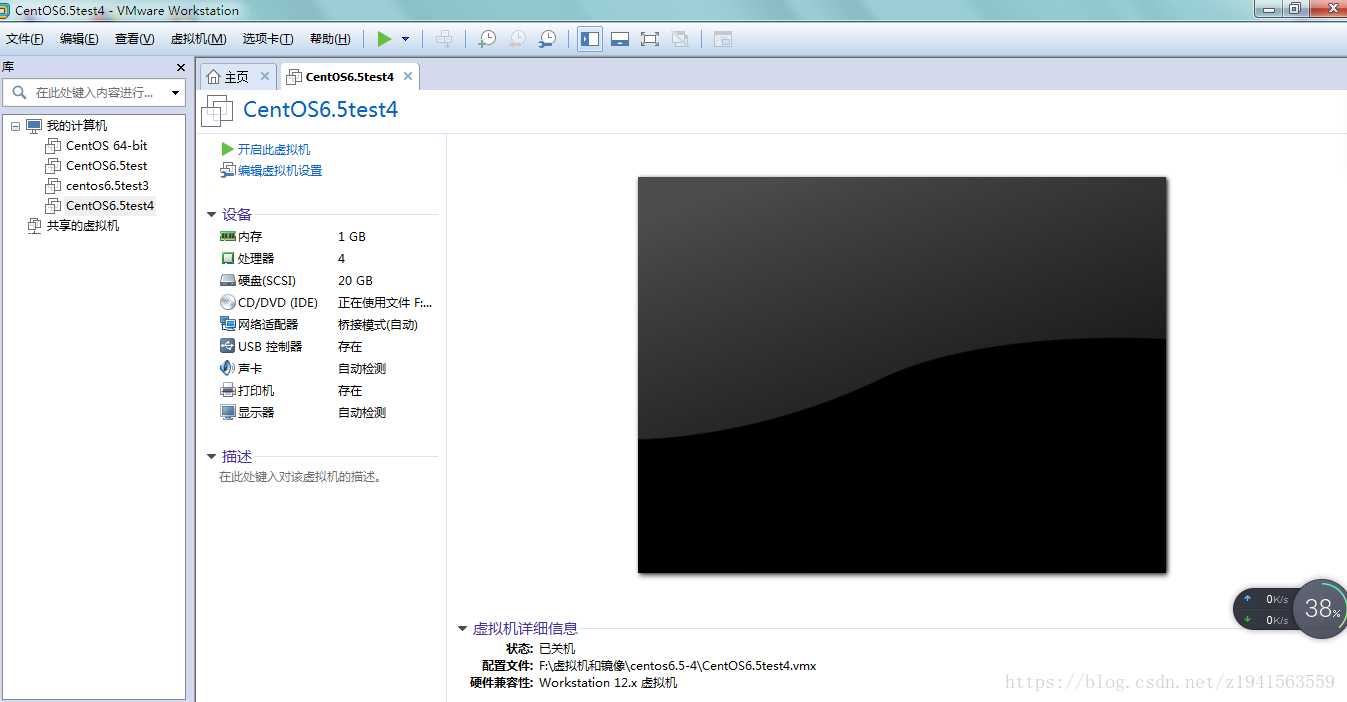Click the 硬盘(SCSI) hard disk icon
1347x702 pixels.
point(227,281)
